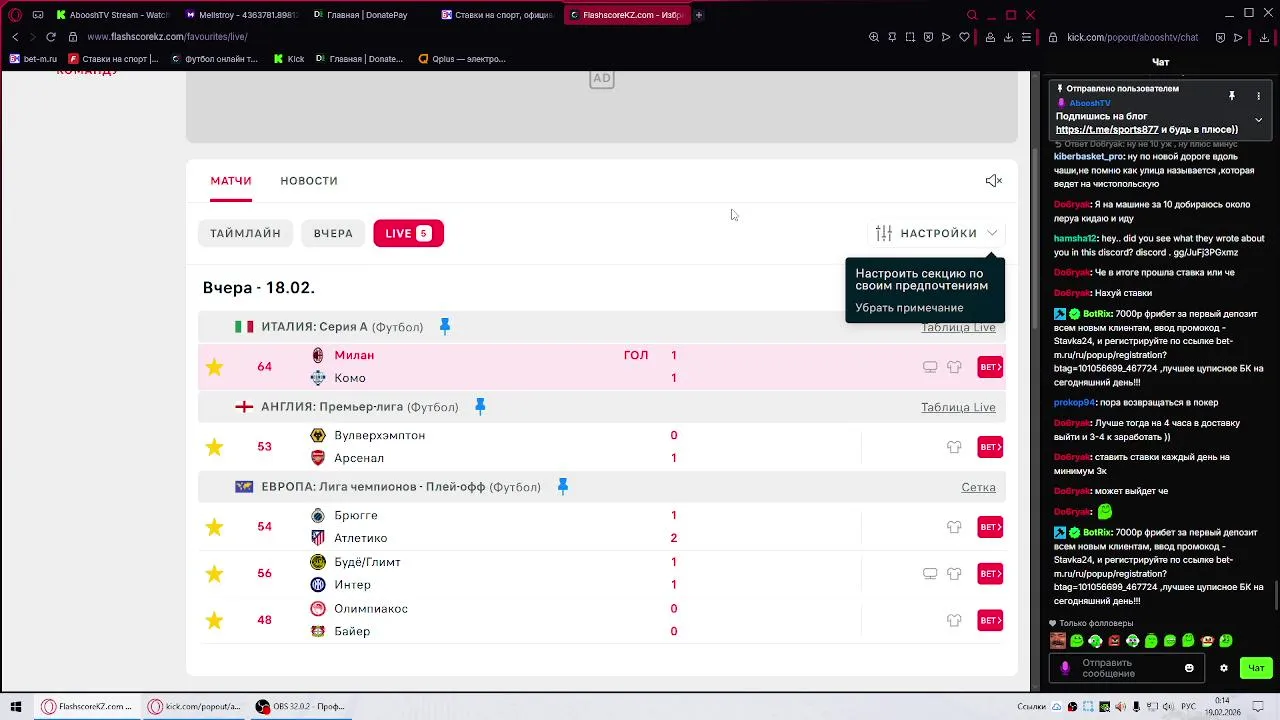
Task: Open BET button for Милан – Комо
Action: pos(990,367)
